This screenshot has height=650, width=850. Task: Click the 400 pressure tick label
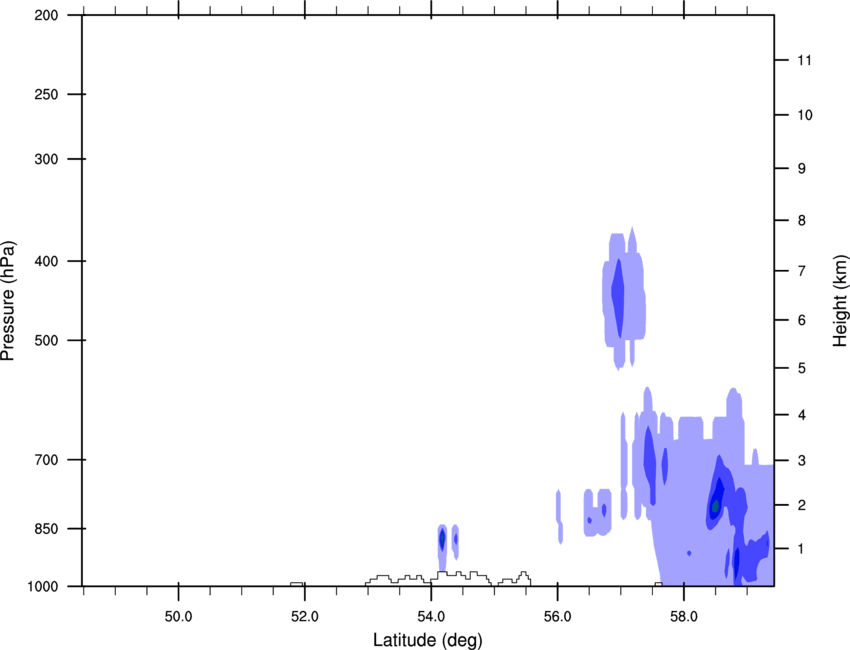[46, 261]
